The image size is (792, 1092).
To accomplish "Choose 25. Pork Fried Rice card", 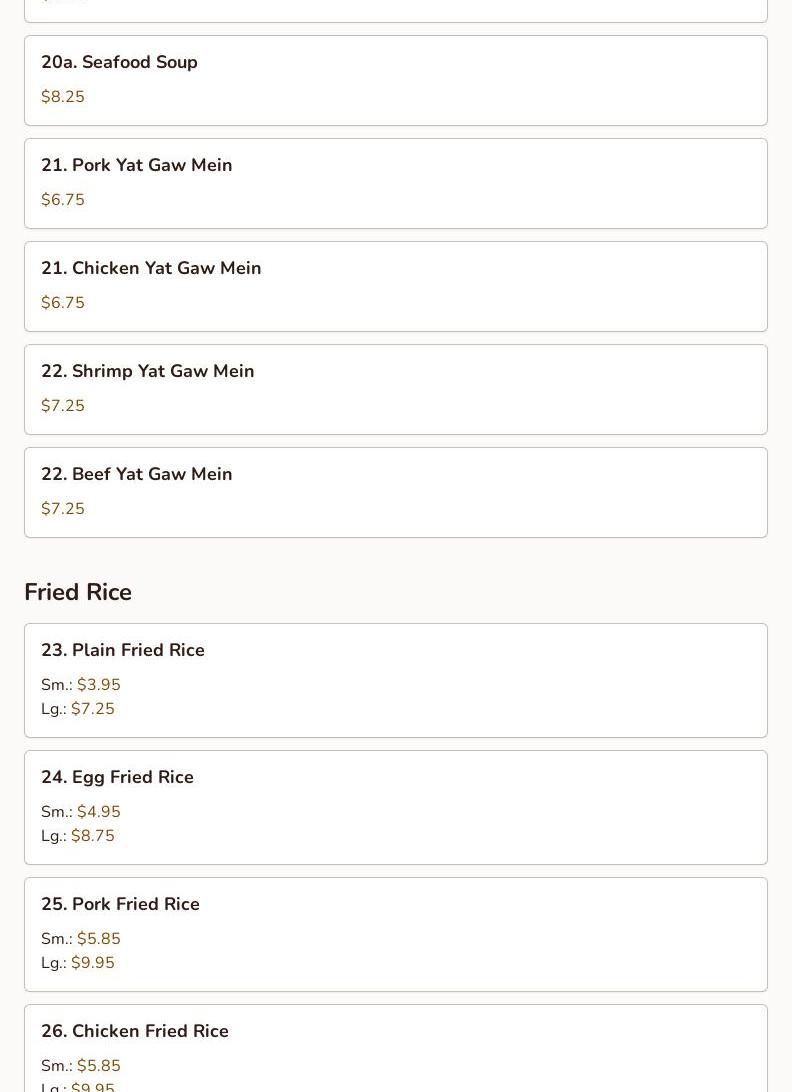I will pos(396,935).
